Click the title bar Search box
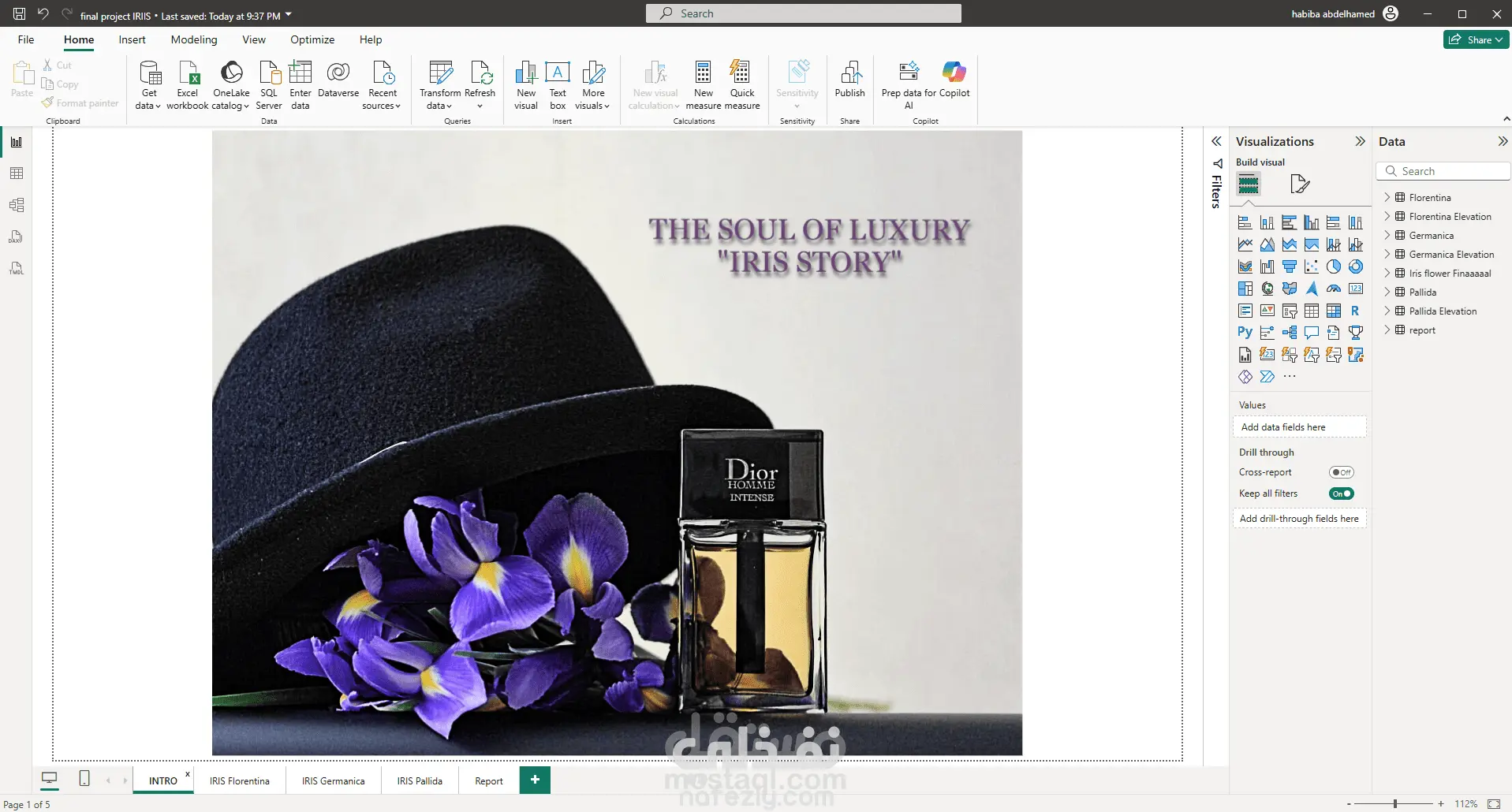This screenshot has height=812, width=1512. [803, 13]
